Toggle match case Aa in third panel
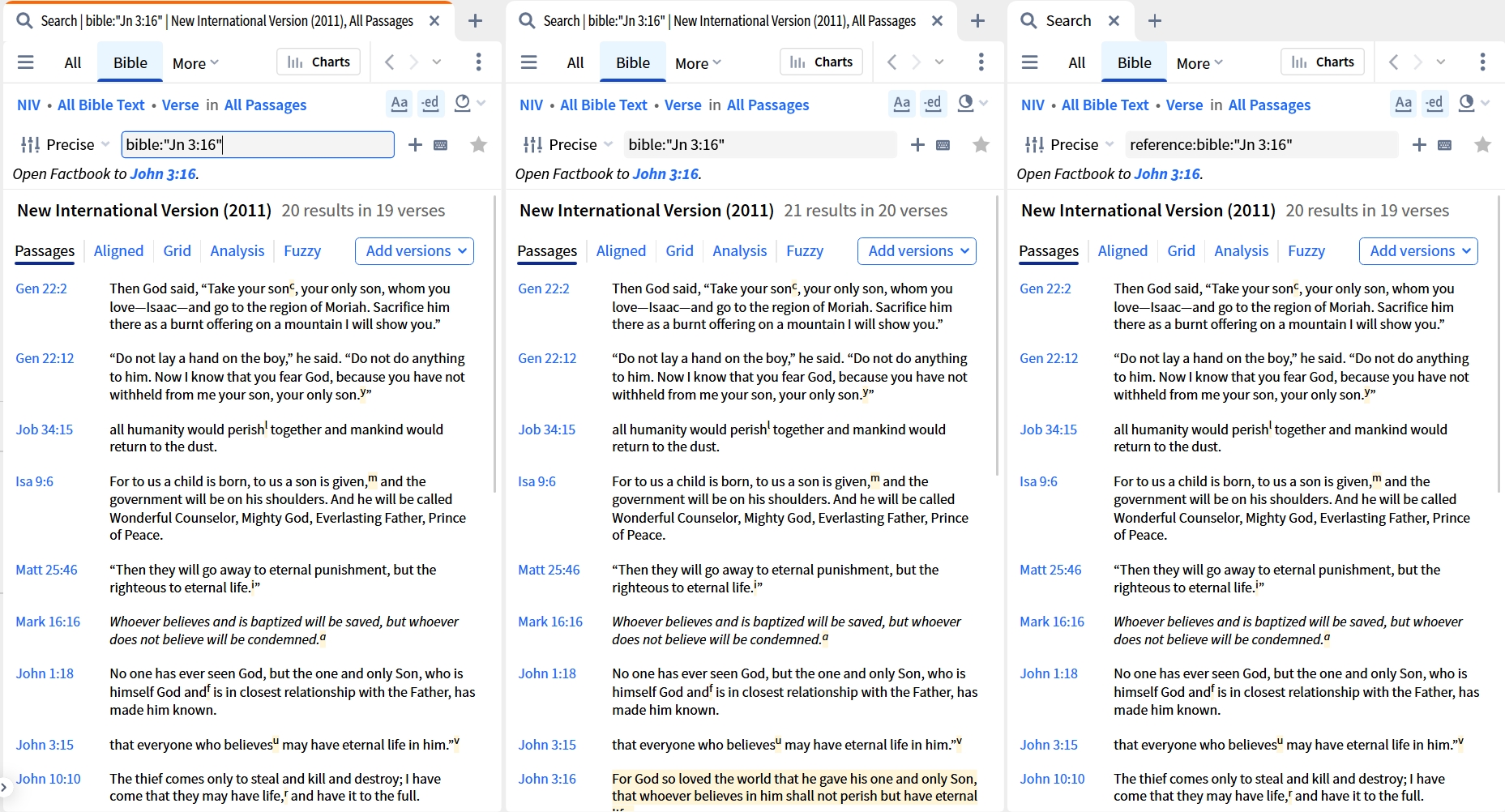 pos(1403,104)
